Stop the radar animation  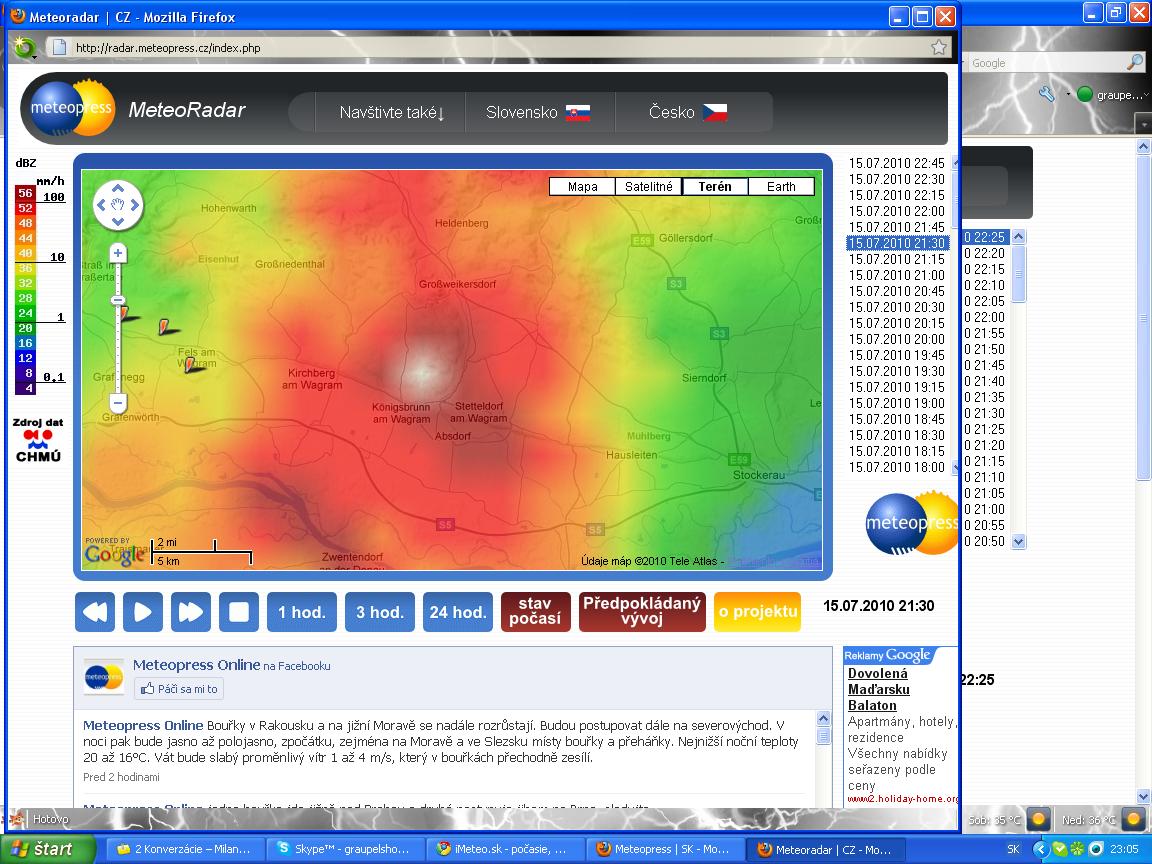[x=239, y=612]
